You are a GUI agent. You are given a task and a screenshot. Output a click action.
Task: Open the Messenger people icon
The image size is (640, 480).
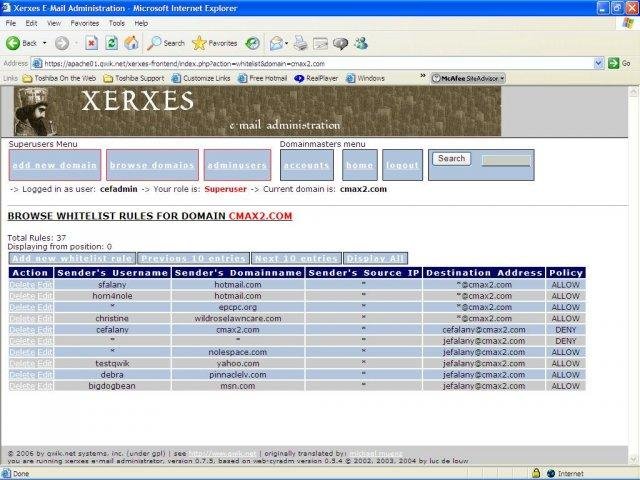pos(361,43)
